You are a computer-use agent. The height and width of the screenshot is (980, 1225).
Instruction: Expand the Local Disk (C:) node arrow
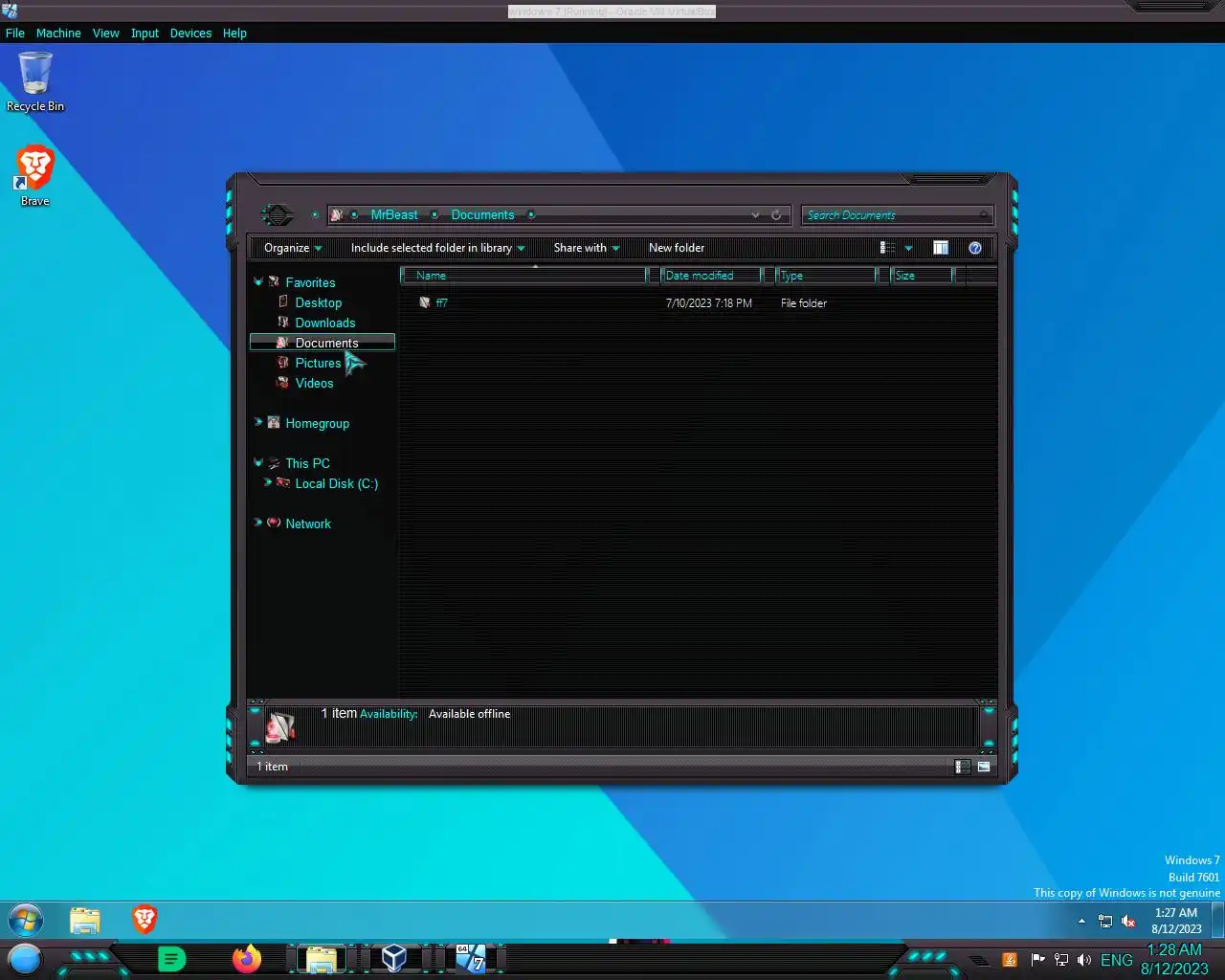(x=268, y=482)
